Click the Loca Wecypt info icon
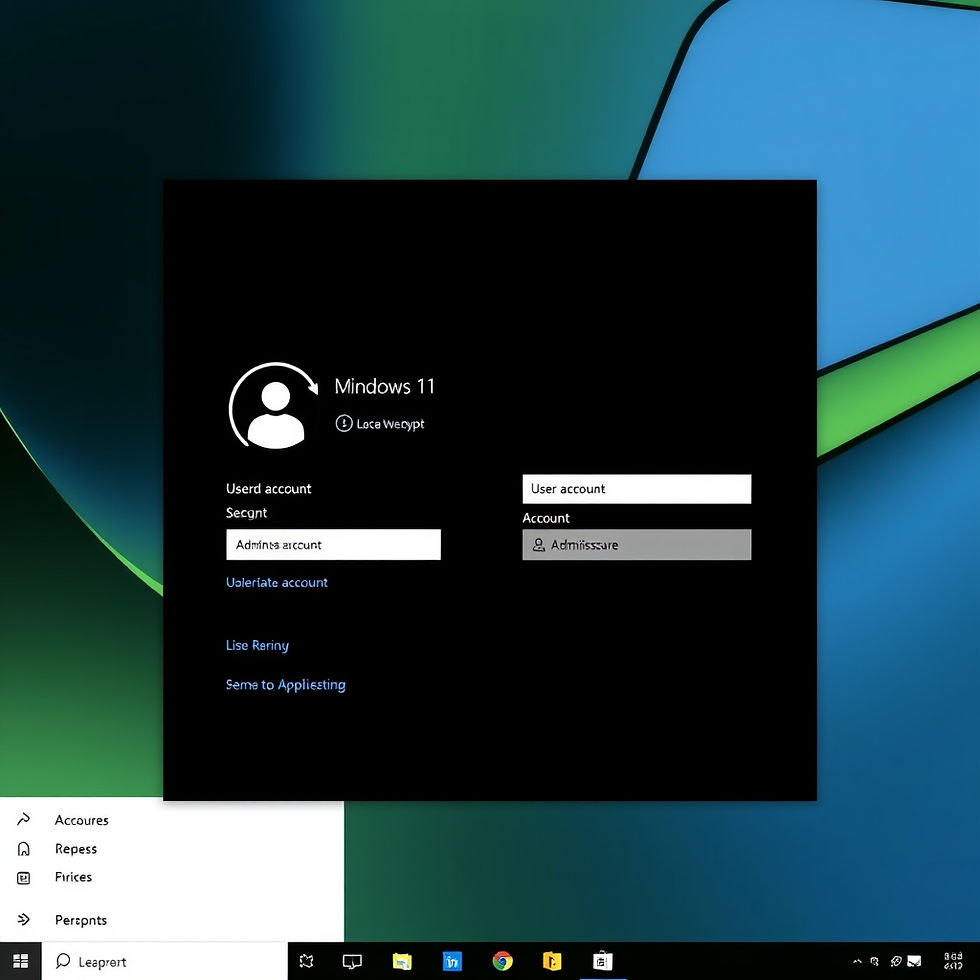This screenshot has height=980, width=980. 342,424
